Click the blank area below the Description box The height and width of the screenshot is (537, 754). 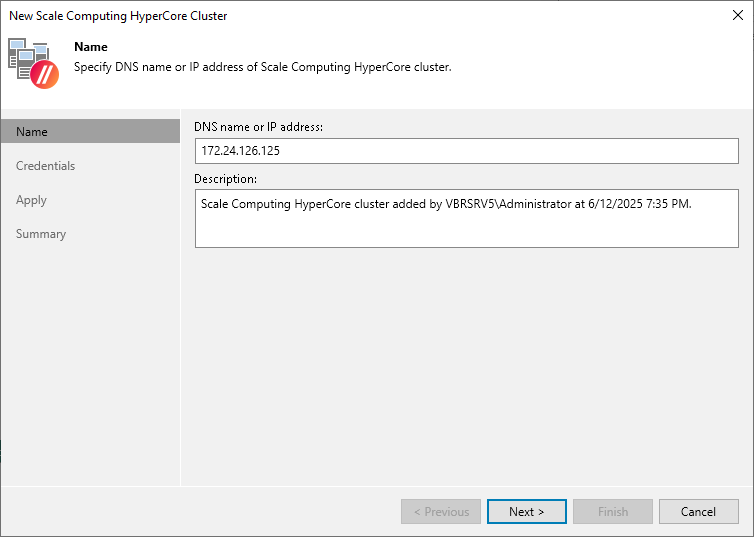pyautogui.click(x=466, y=360)
